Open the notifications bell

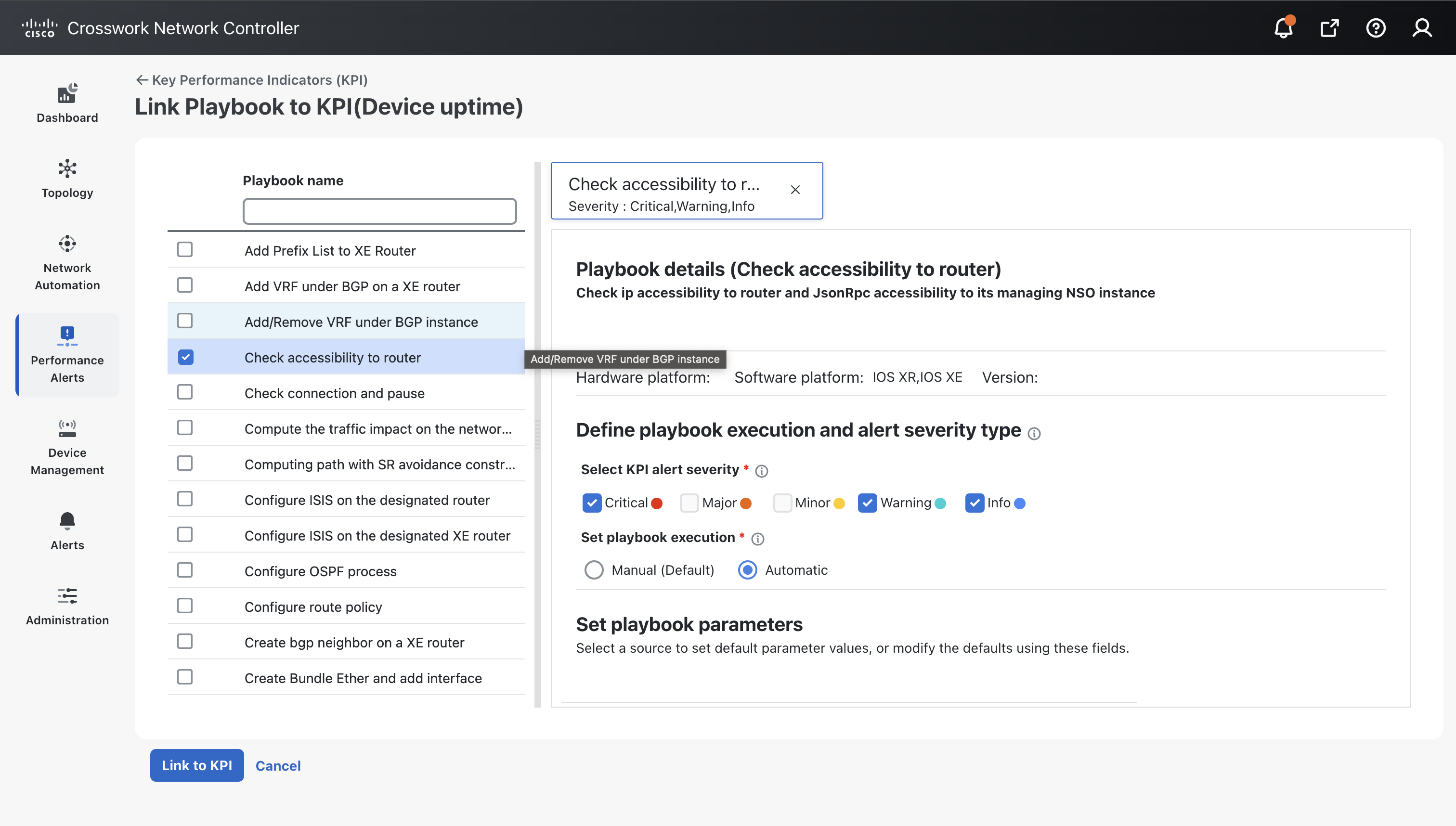coord(1283,27)
